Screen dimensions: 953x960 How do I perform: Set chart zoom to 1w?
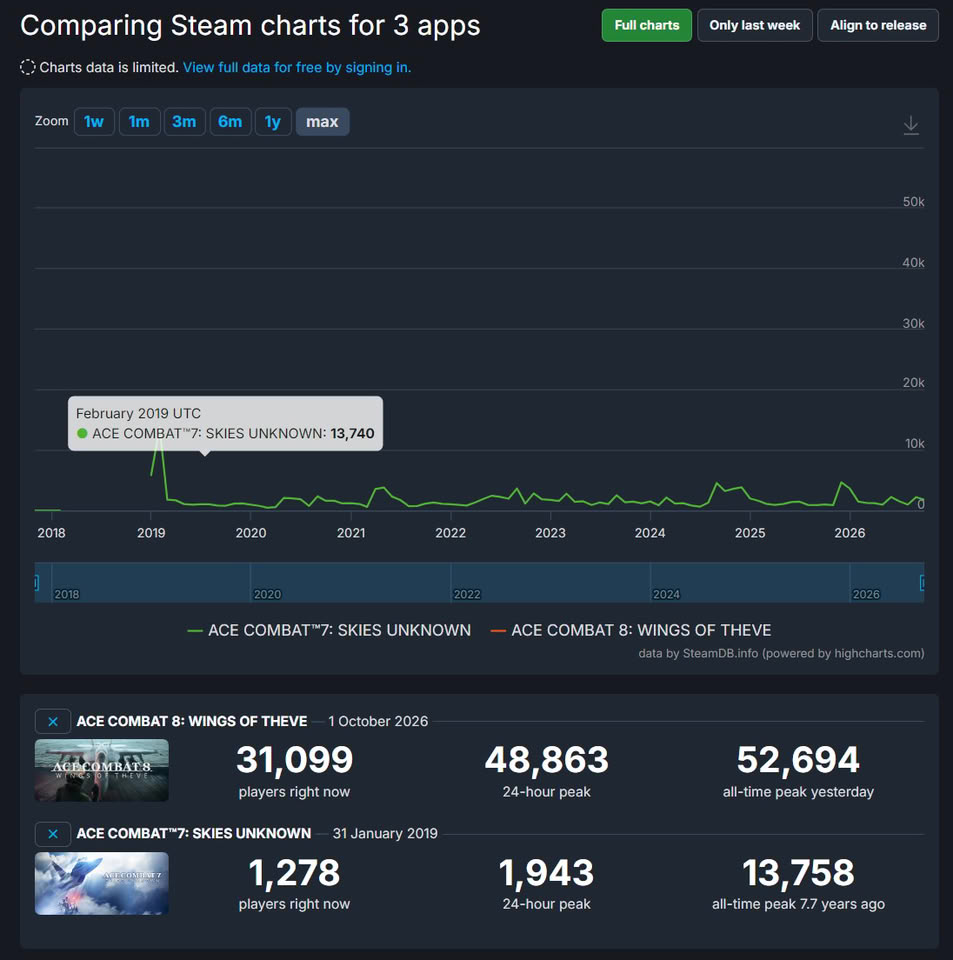coord(94,122)
